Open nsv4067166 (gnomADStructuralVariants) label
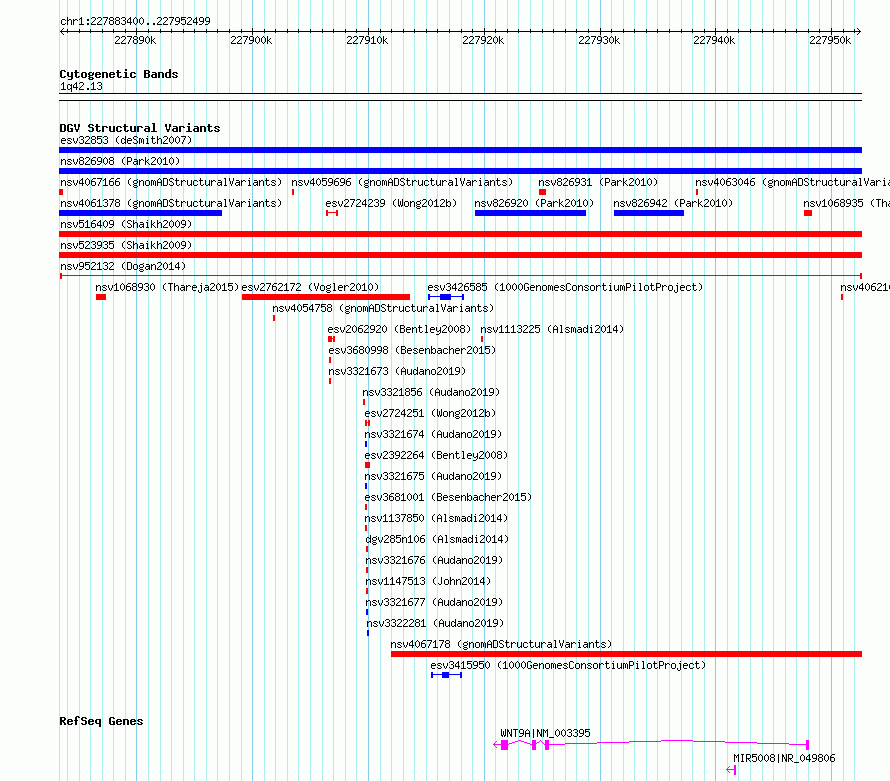Viewport: 890px width, 781px height. (x=171, y=182)
